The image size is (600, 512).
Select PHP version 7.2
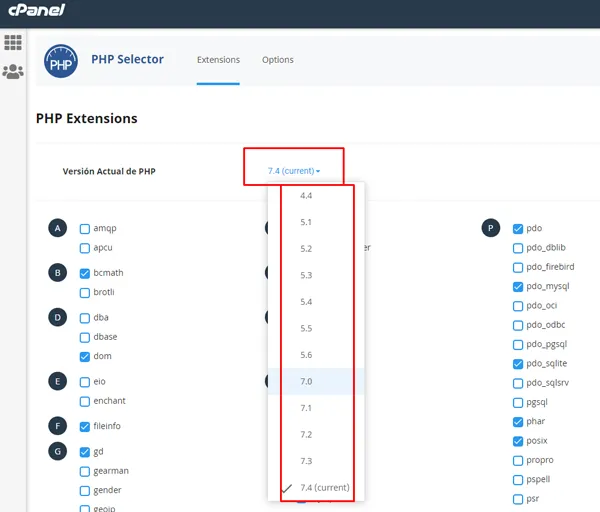pyautogui.click(x=316, y=435)
